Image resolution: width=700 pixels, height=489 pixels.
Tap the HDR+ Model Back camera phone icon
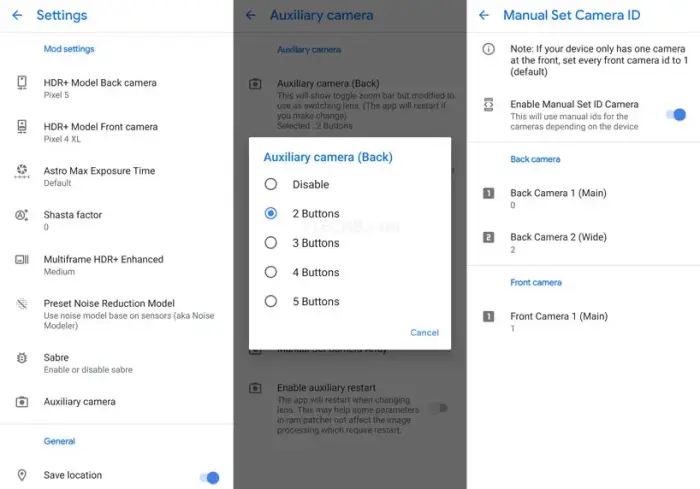point(22,83)
